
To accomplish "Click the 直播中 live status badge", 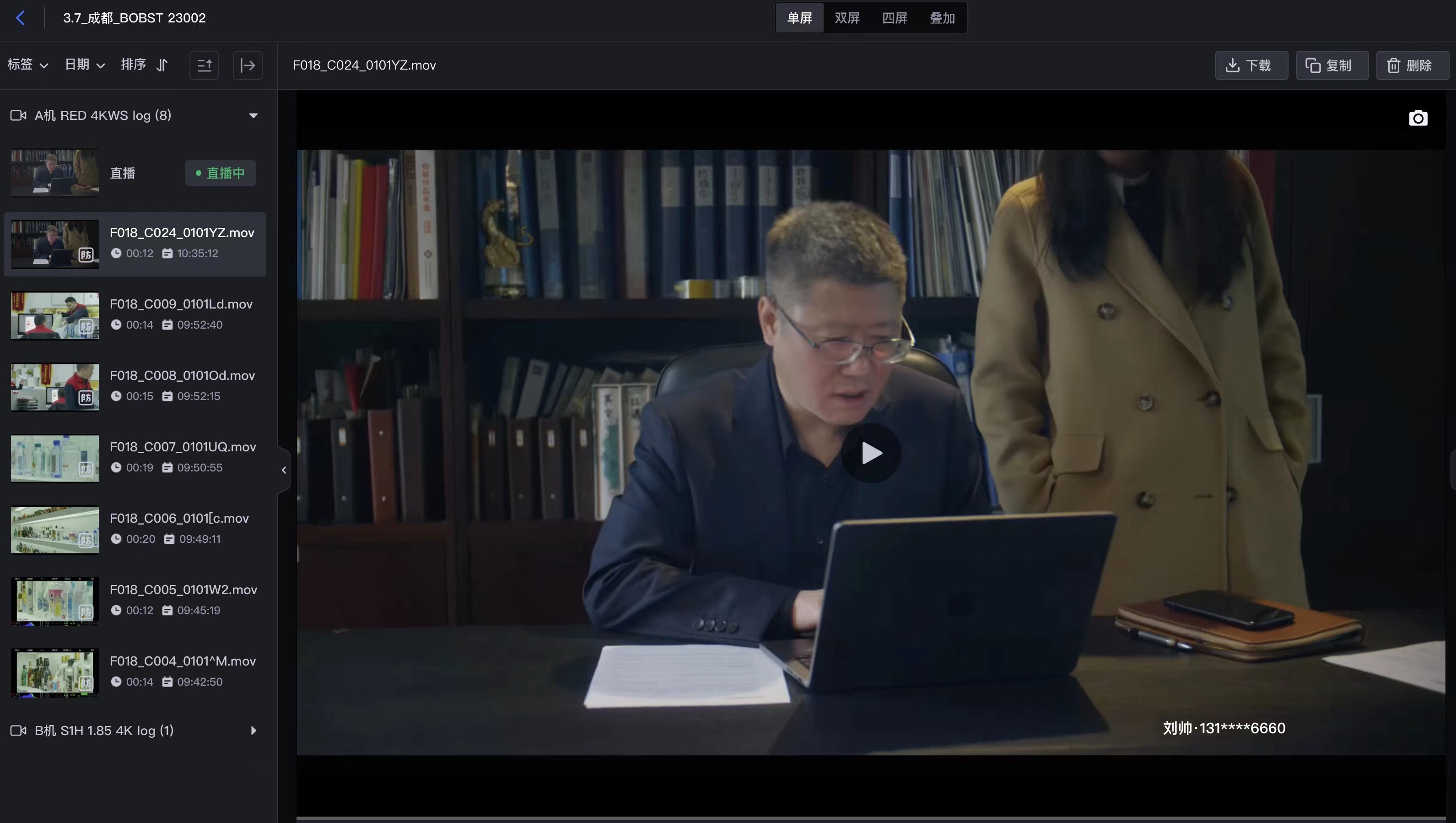I will 220,173.
